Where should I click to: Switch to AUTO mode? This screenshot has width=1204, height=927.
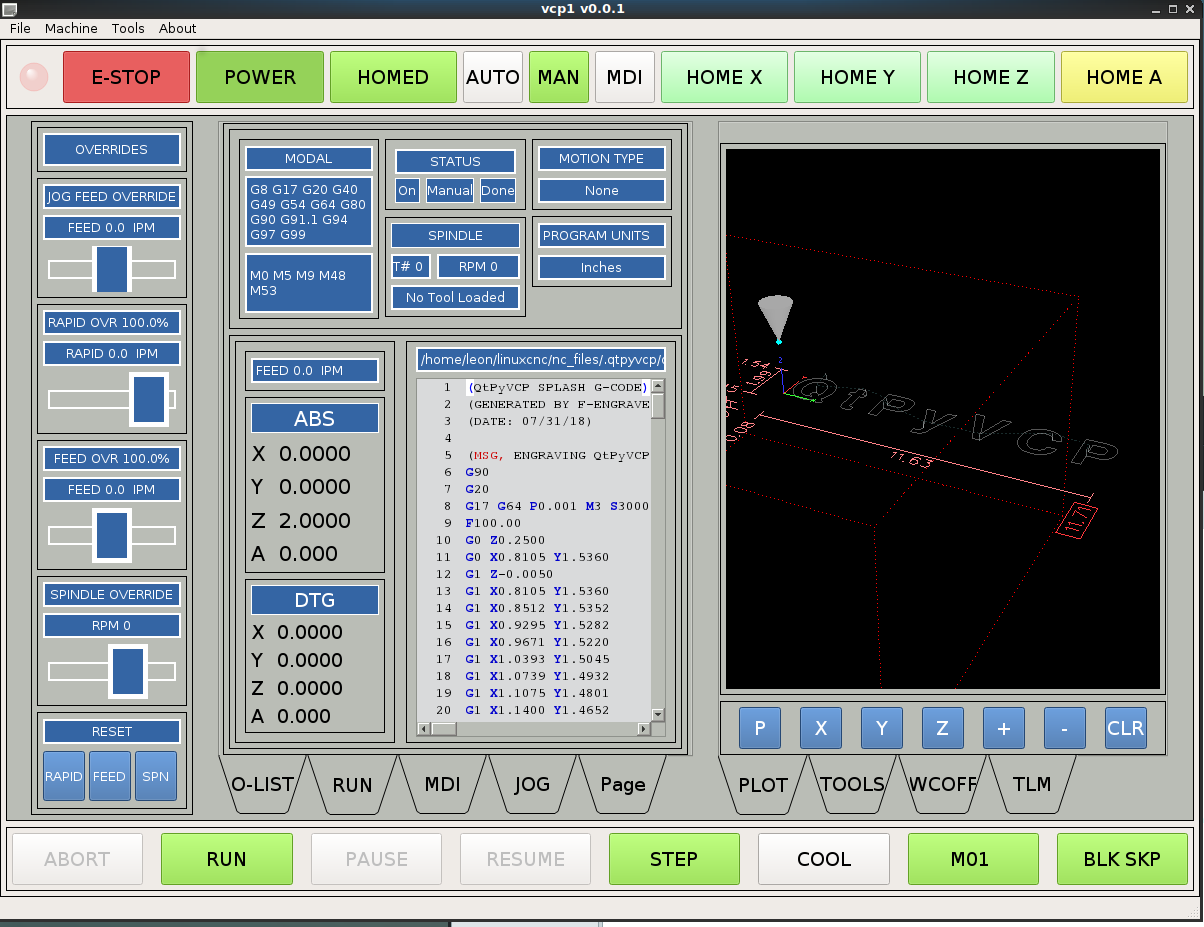point(493,77)
